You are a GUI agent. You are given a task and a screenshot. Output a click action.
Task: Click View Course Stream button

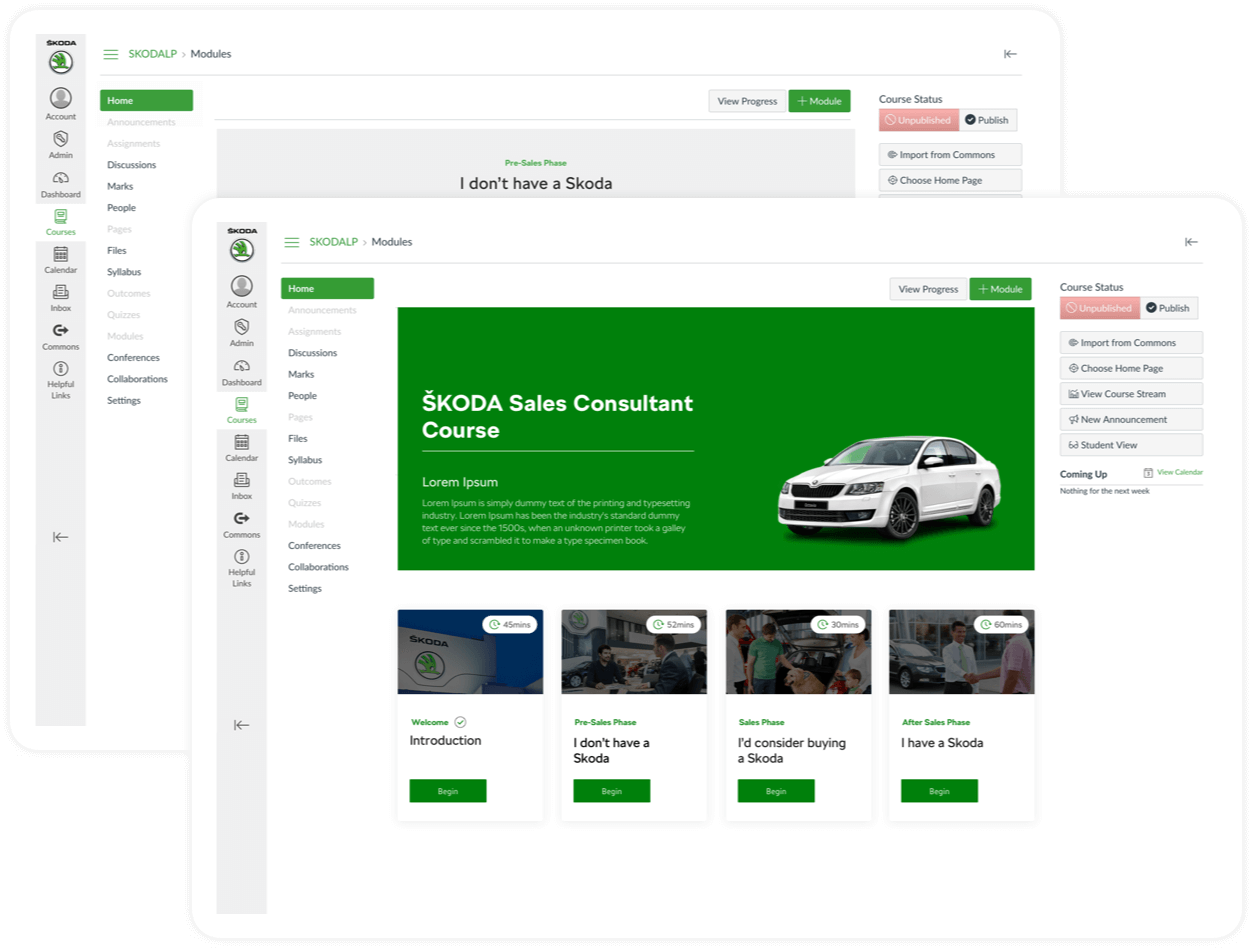(x=1131, y=394)
